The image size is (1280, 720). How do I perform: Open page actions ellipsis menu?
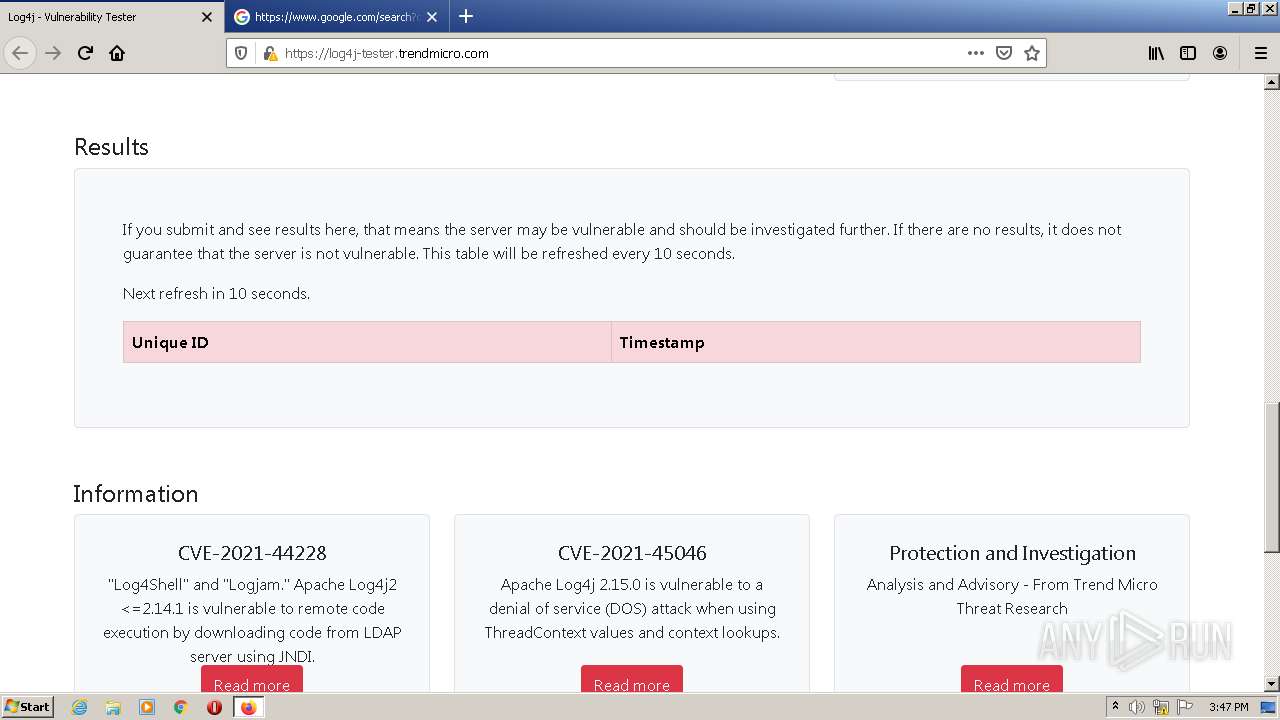click(x=976, y=53)
